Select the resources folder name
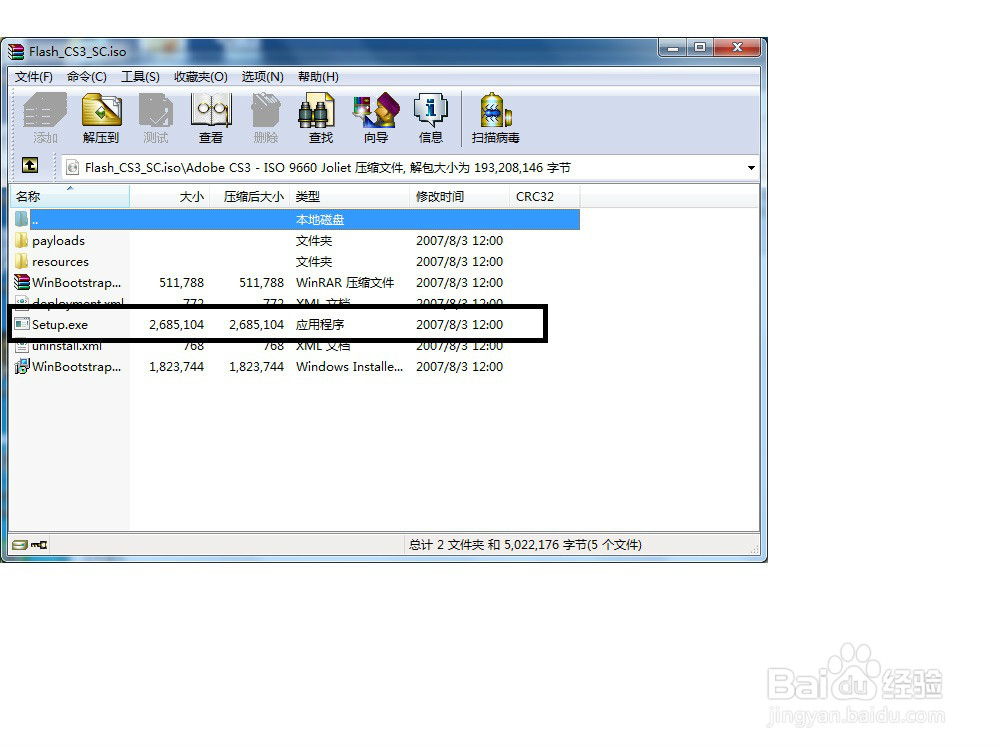This screenshot has width=1000, height=750. pos(61,261)
